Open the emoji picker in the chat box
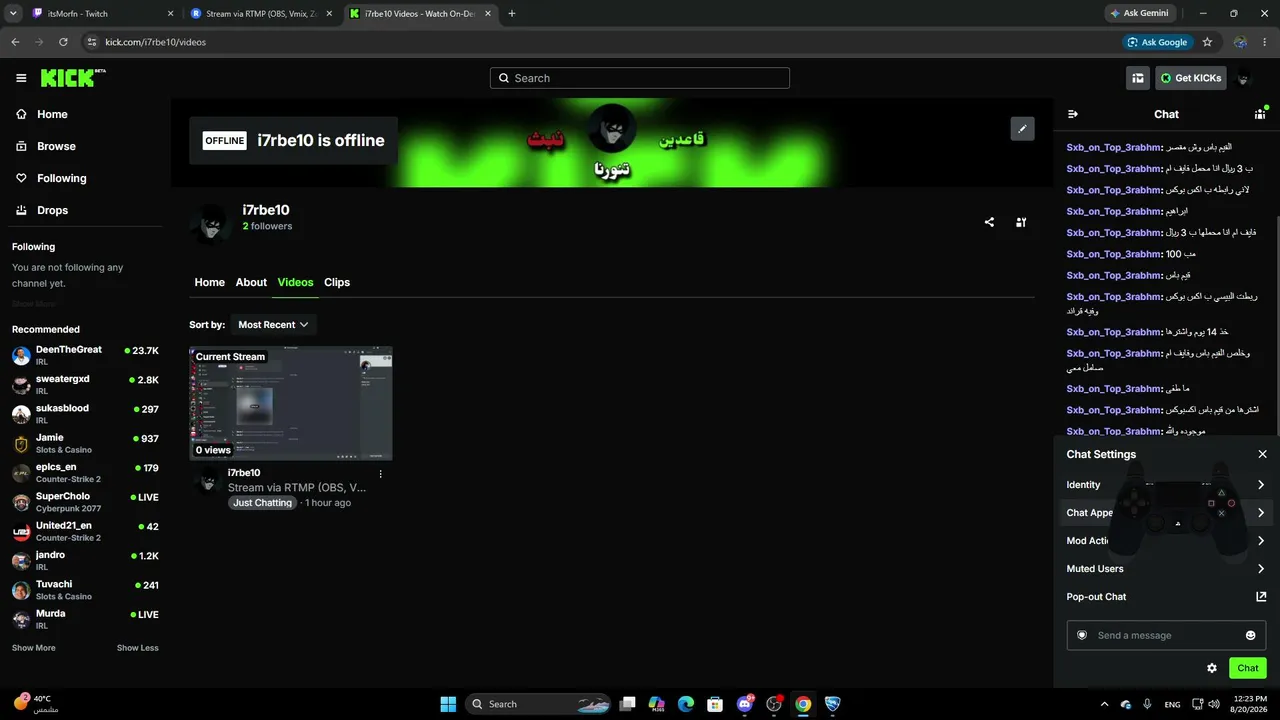The width and height of the screenshot is (1280, 720). [1250, 635]
